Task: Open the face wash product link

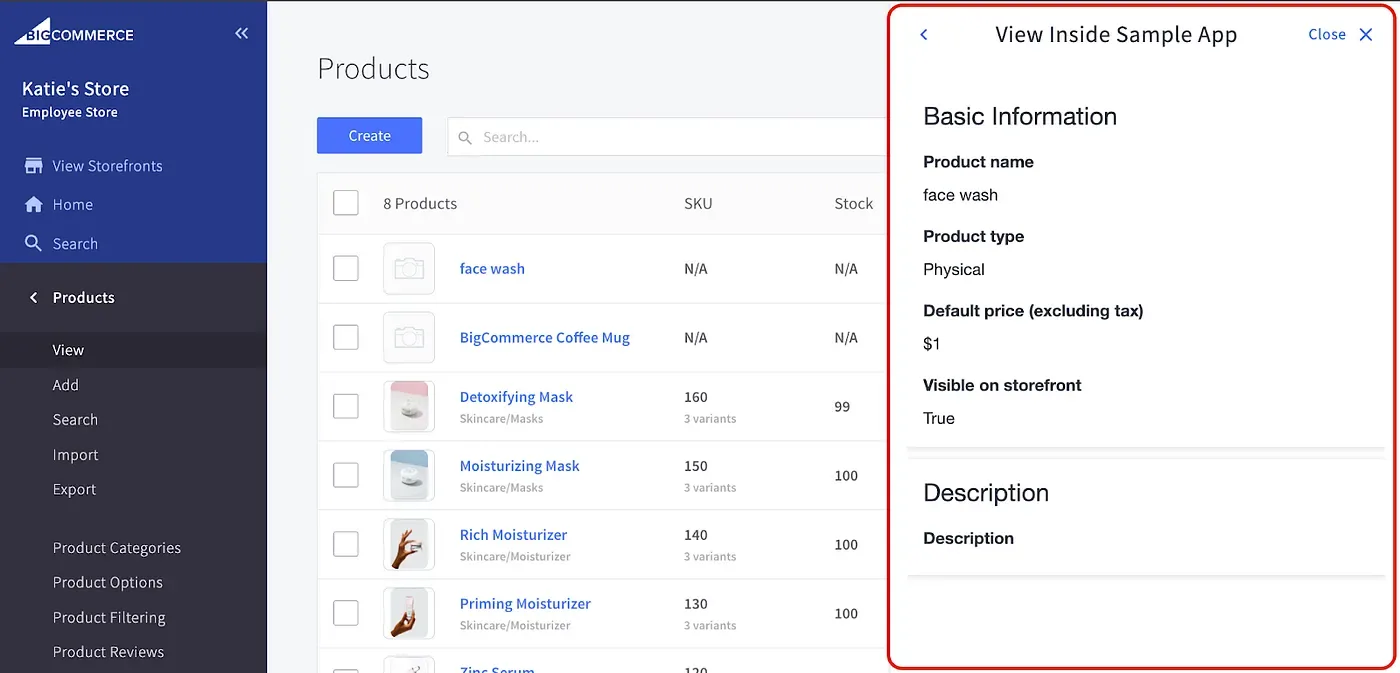Action: point(492,269)
